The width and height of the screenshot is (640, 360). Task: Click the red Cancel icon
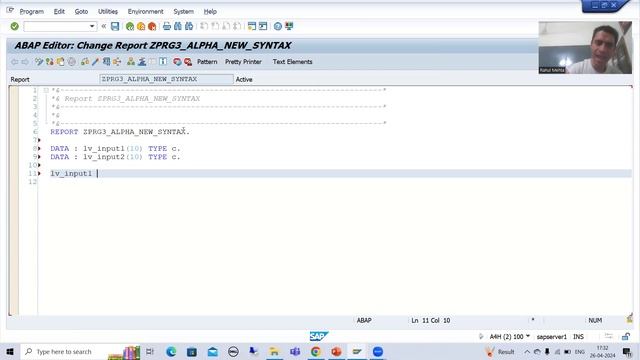152,26
